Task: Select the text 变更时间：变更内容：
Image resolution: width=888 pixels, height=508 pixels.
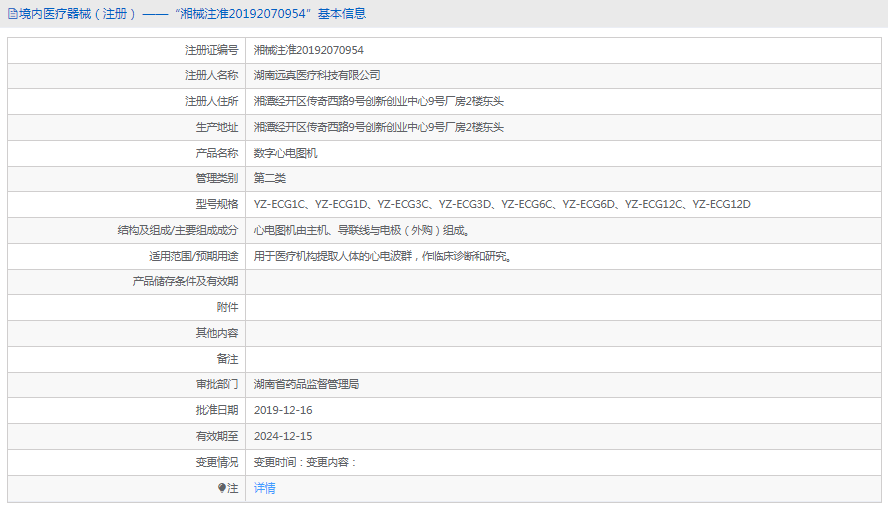Action: pos(305,463)
